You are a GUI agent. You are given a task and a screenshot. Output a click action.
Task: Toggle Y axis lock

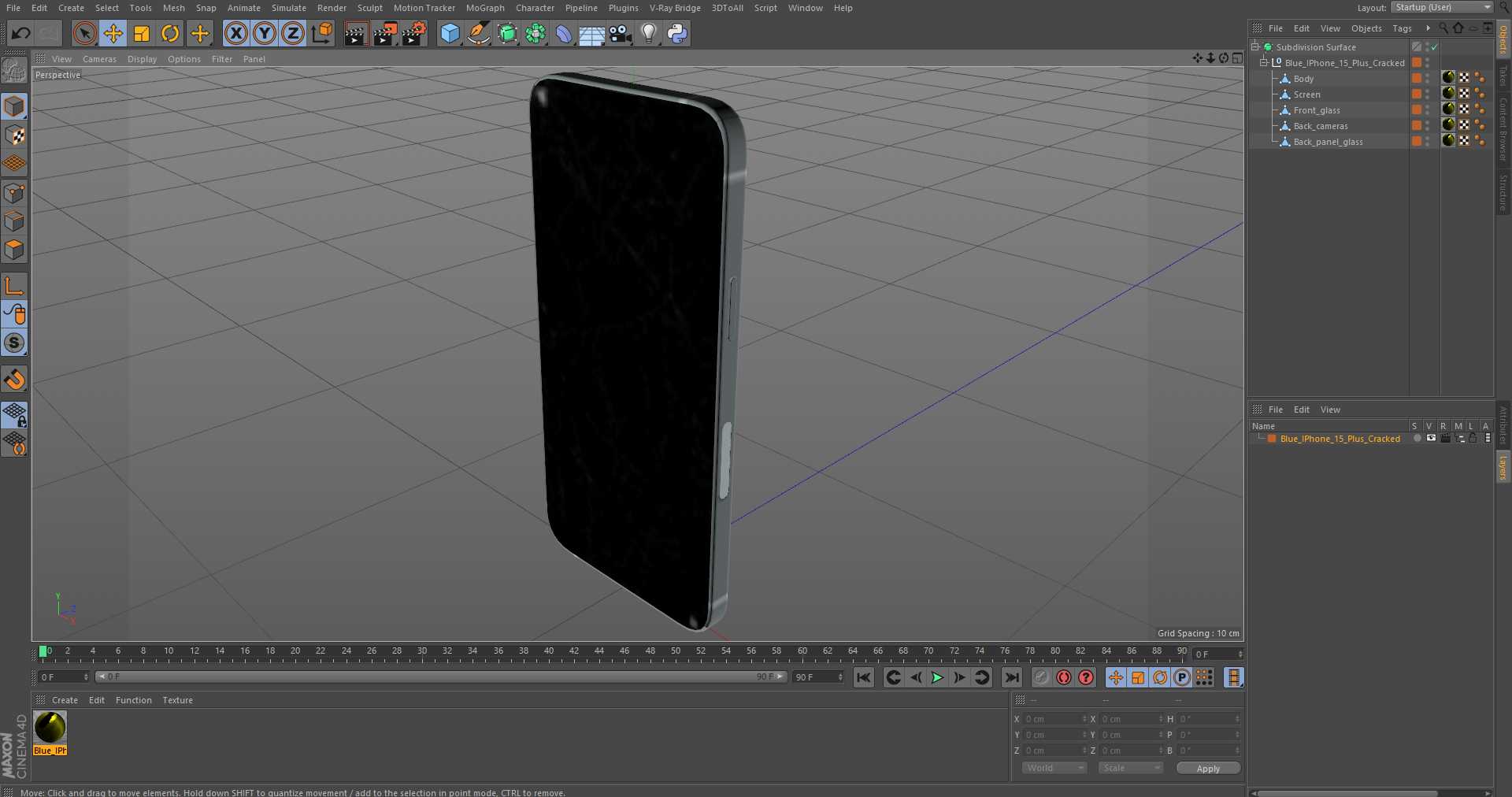265,33
